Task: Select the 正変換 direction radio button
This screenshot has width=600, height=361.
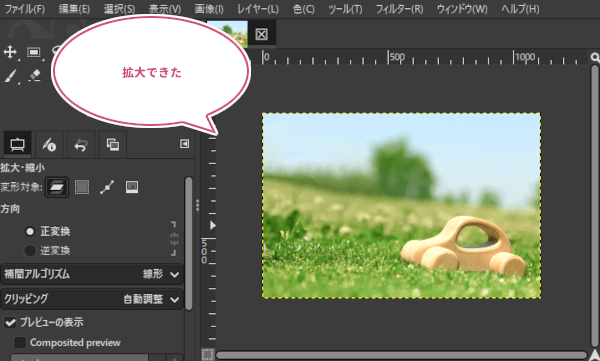Action: pos(30,231)
